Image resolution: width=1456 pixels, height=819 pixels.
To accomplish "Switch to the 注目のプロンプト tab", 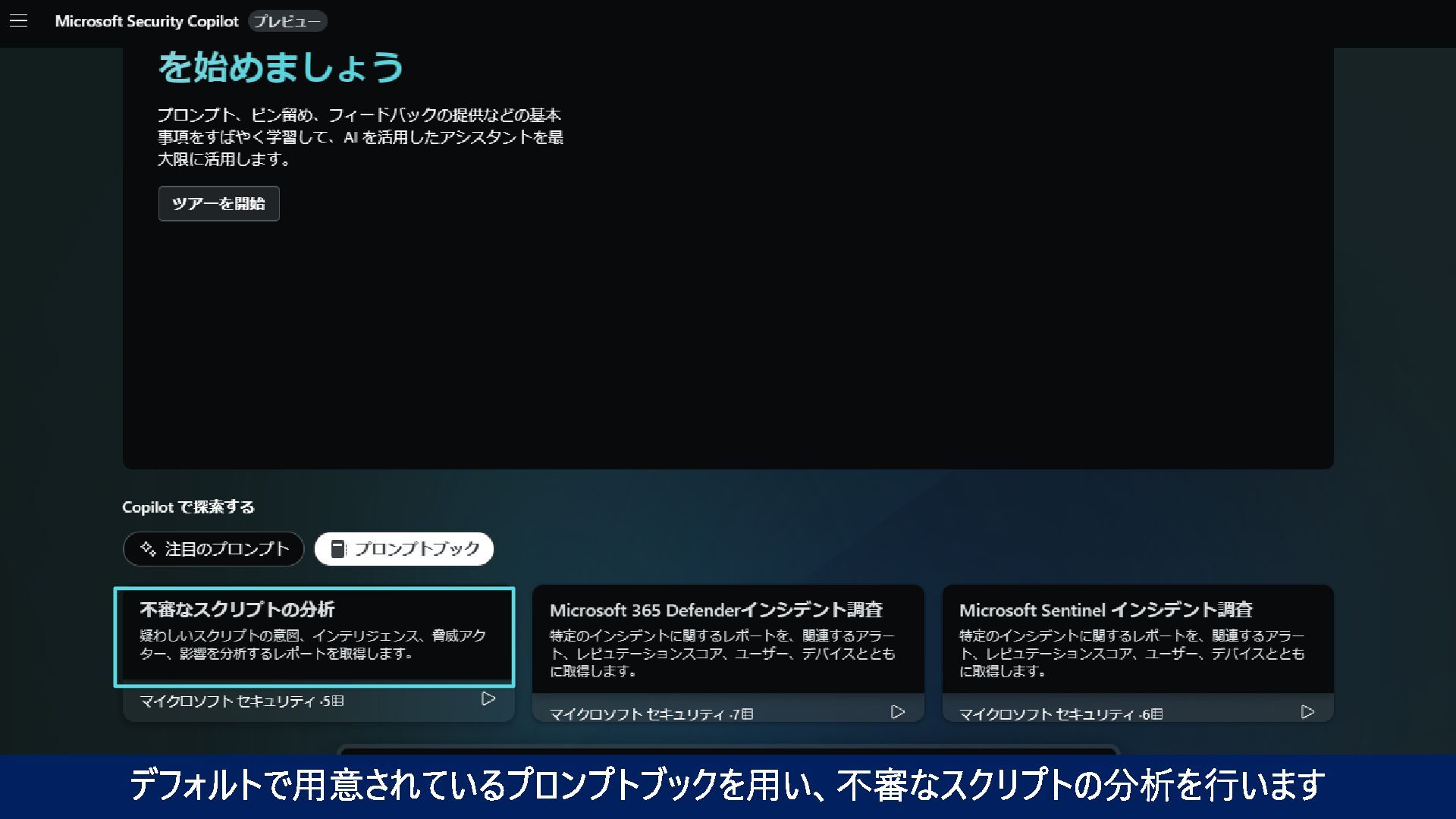I will pyautogui.click(x=213, y=549).
